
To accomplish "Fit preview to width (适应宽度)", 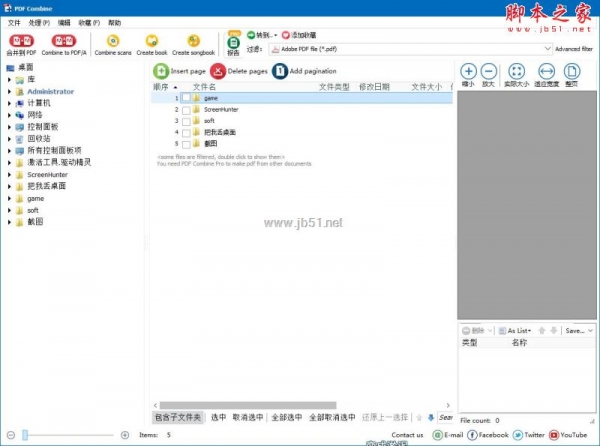I will [546, 71].
